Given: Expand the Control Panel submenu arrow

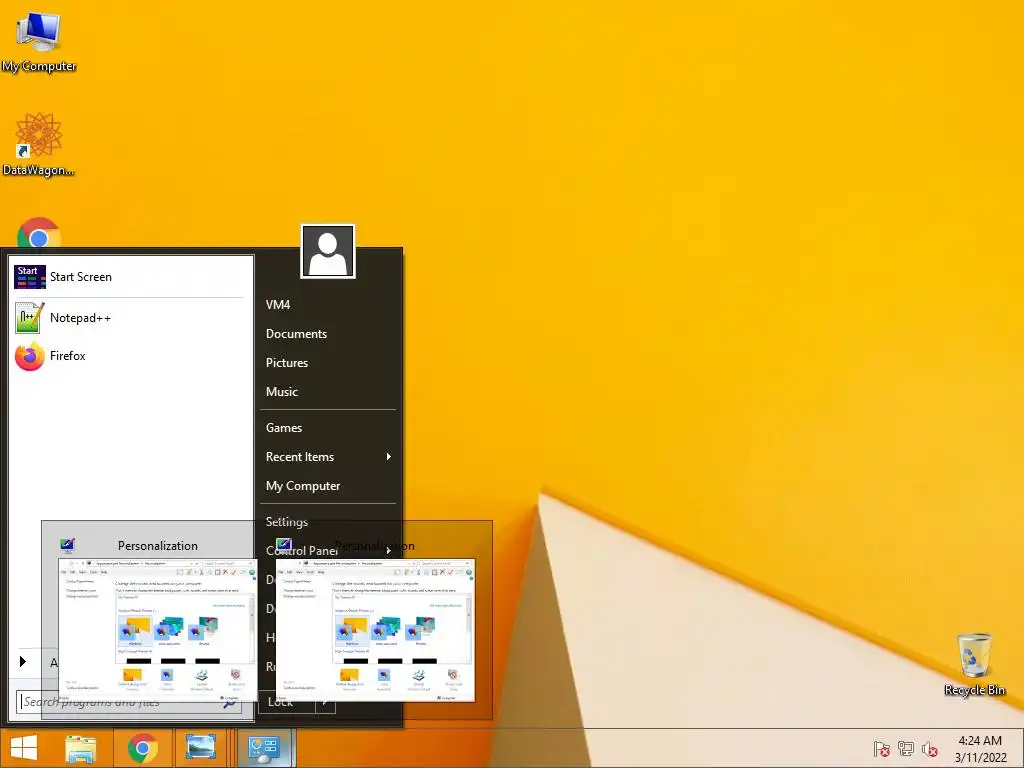Looking at the screenshot, I should (389, 551).
